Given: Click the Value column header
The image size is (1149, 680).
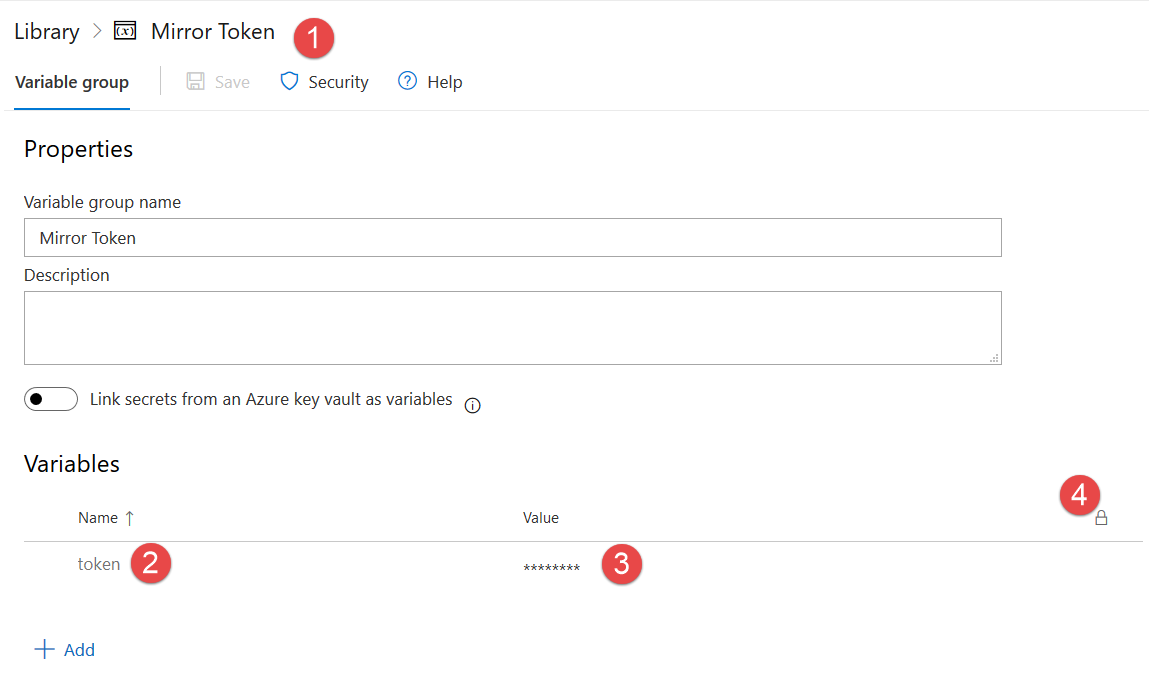Looking at the screenshot, I should (x=541, y=518).
